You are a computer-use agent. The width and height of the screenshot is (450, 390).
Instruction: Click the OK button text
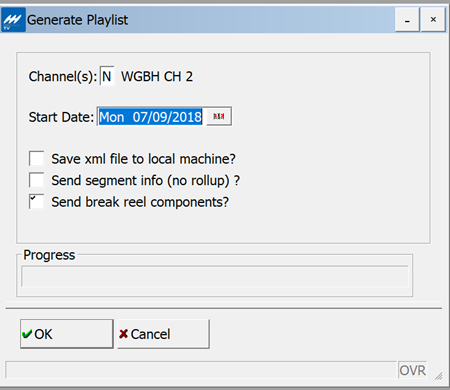coord(43,334)
